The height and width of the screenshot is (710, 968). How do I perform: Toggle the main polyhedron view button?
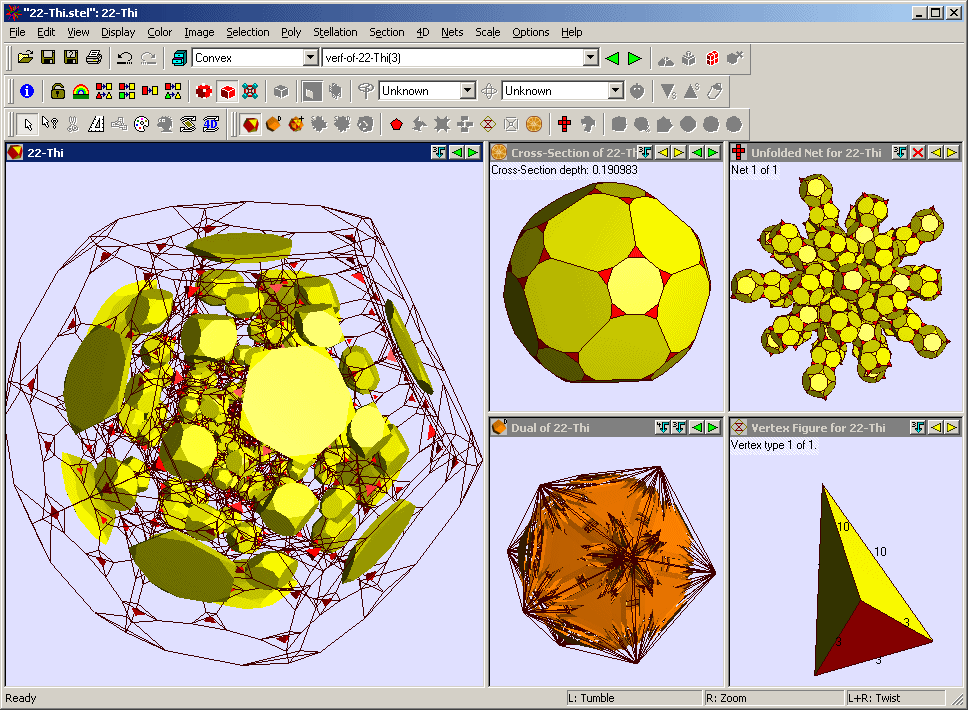point(250,124)
